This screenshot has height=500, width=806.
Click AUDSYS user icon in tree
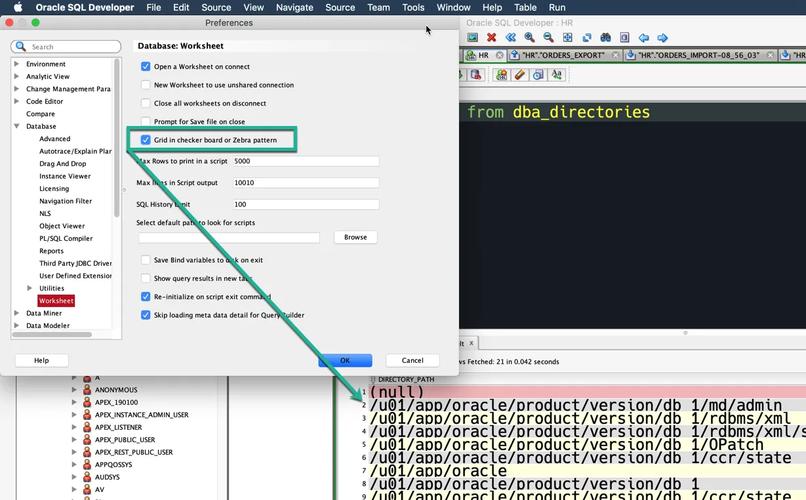(x=87, y=477)
